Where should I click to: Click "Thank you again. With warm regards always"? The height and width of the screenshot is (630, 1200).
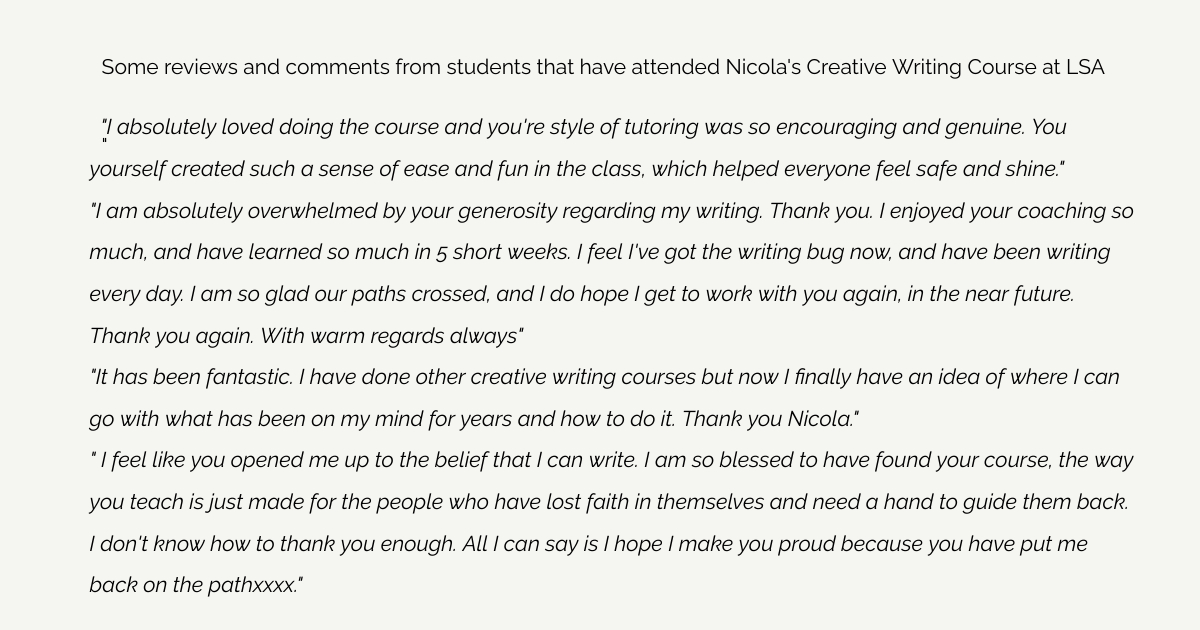point(306,337)
